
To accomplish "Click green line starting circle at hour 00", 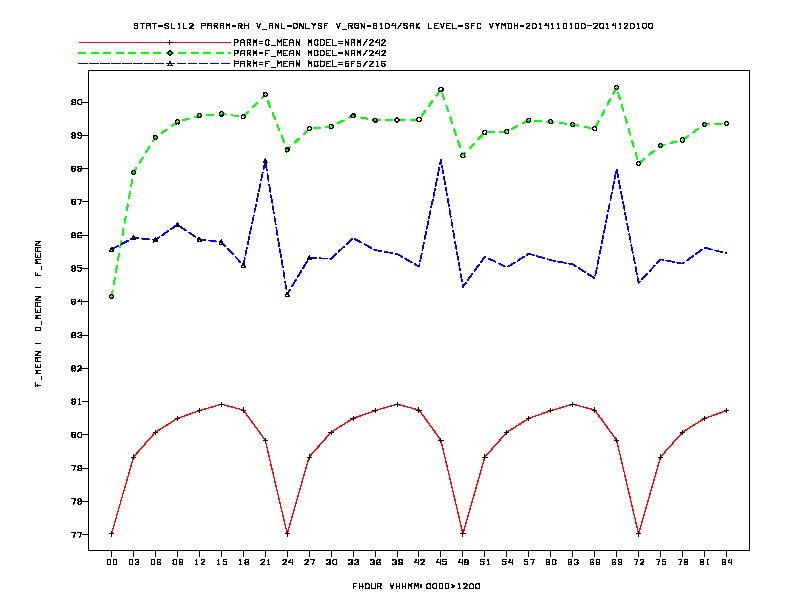I will (112, 296).
